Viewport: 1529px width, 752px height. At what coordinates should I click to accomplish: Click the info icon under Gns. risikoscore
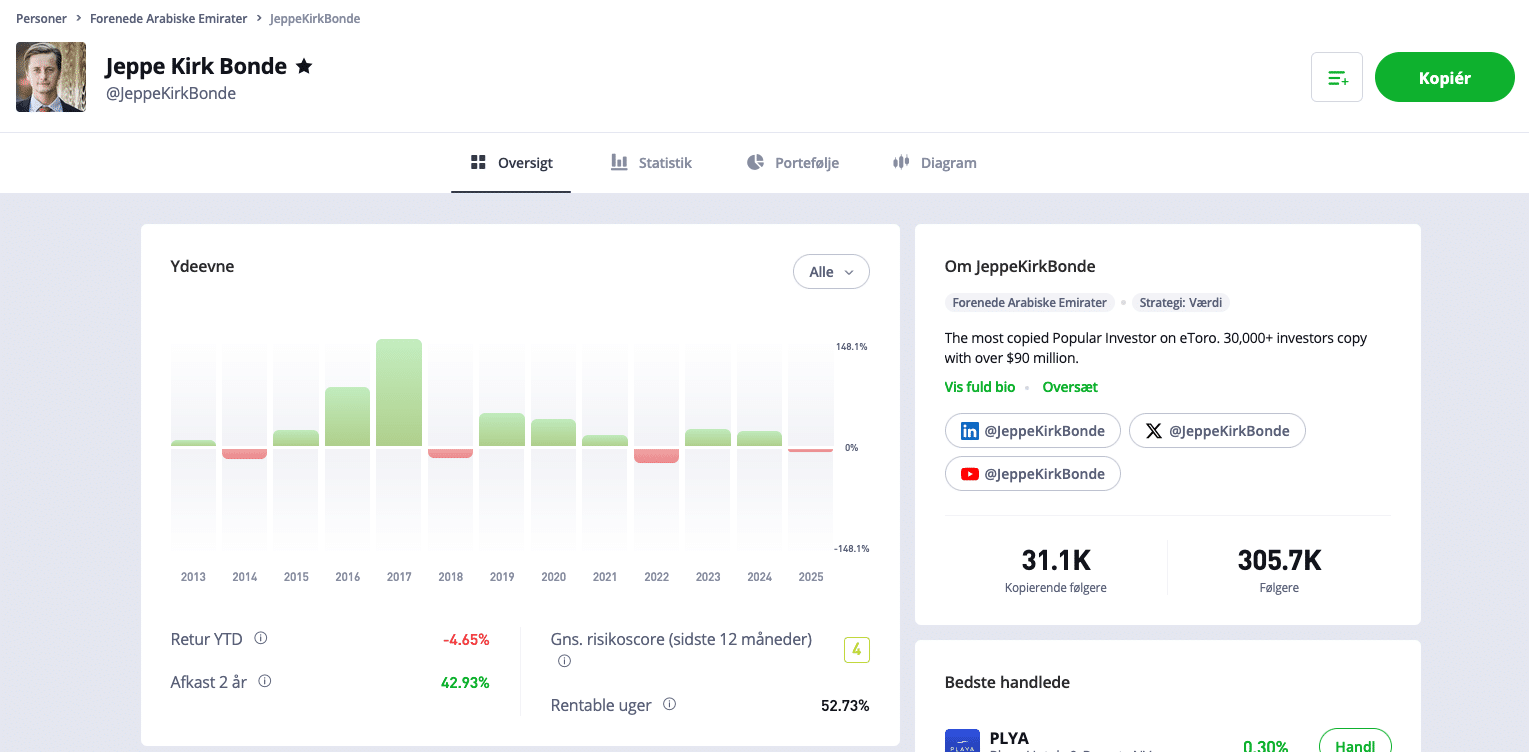[x=564, y=661]
